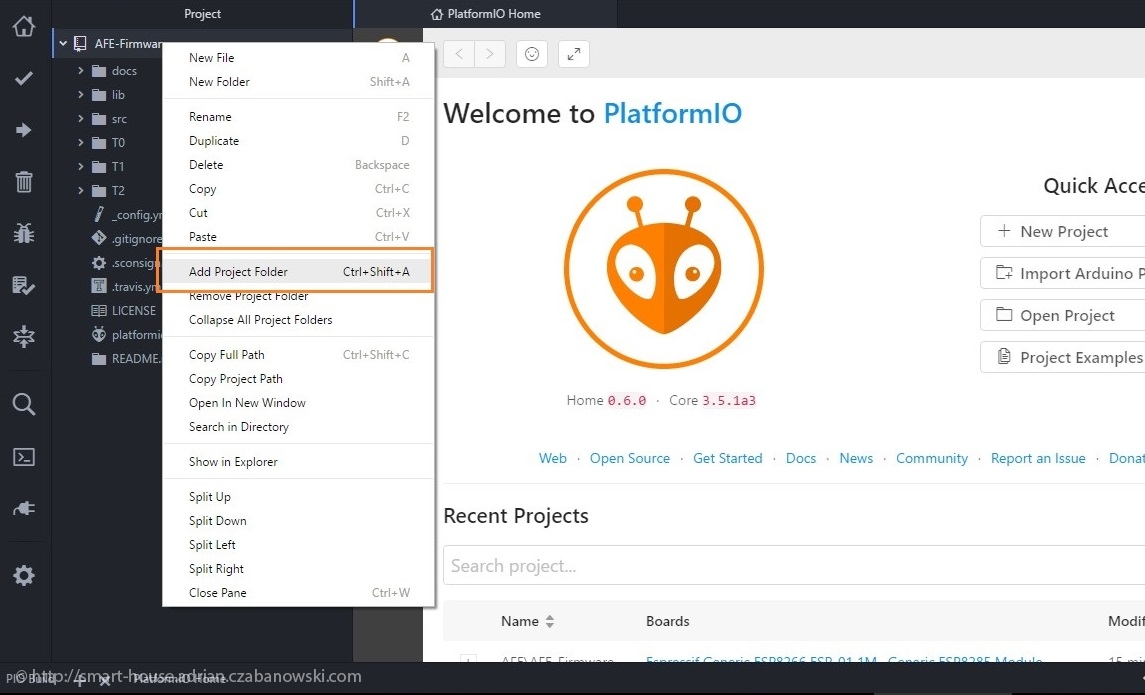This screenshot has height=695, width=1145.
Task: Sort projects by Name column arrows
Action: coord(550,621)
